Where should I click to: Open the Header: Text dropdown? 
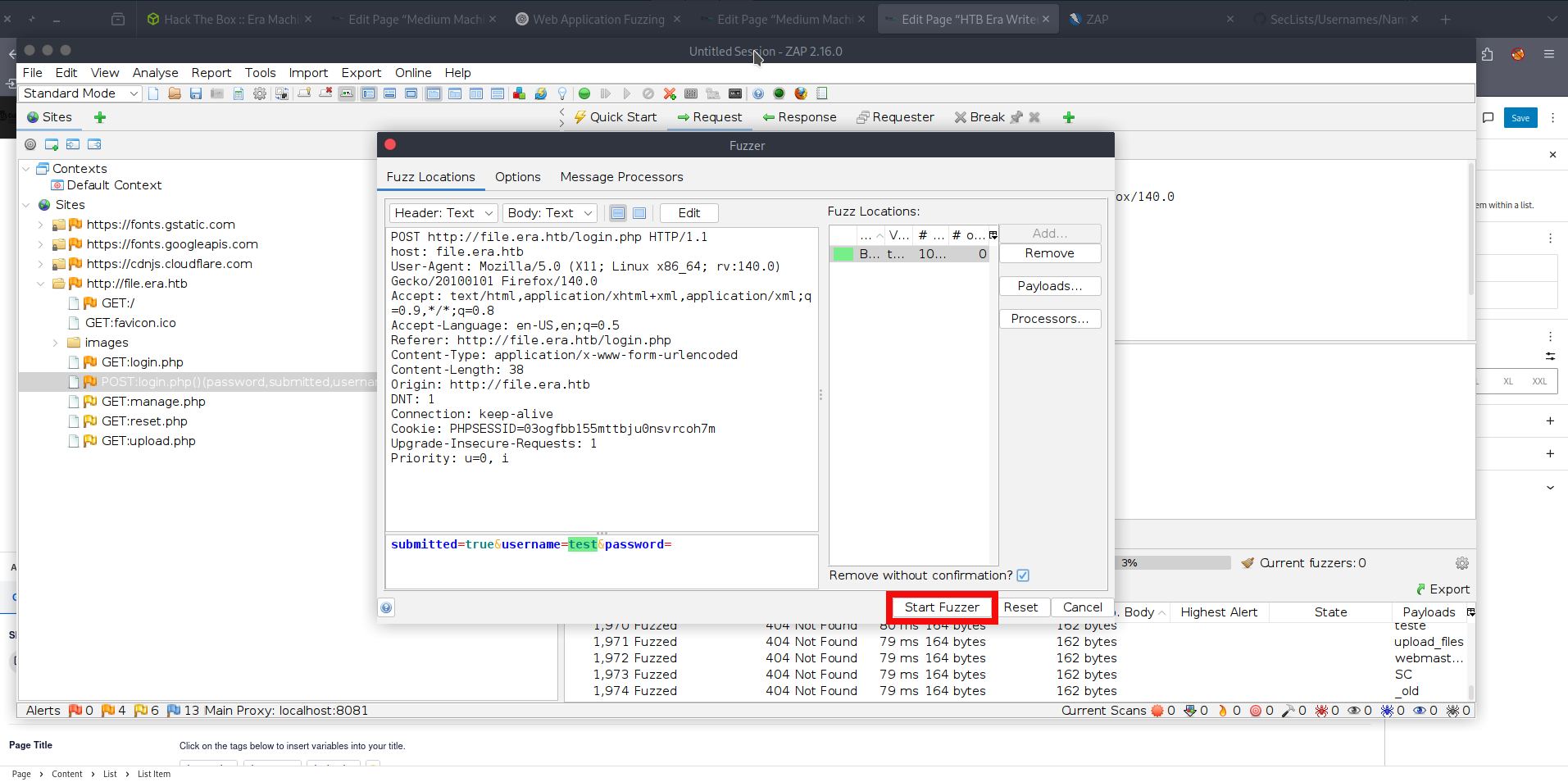(443, 213)
